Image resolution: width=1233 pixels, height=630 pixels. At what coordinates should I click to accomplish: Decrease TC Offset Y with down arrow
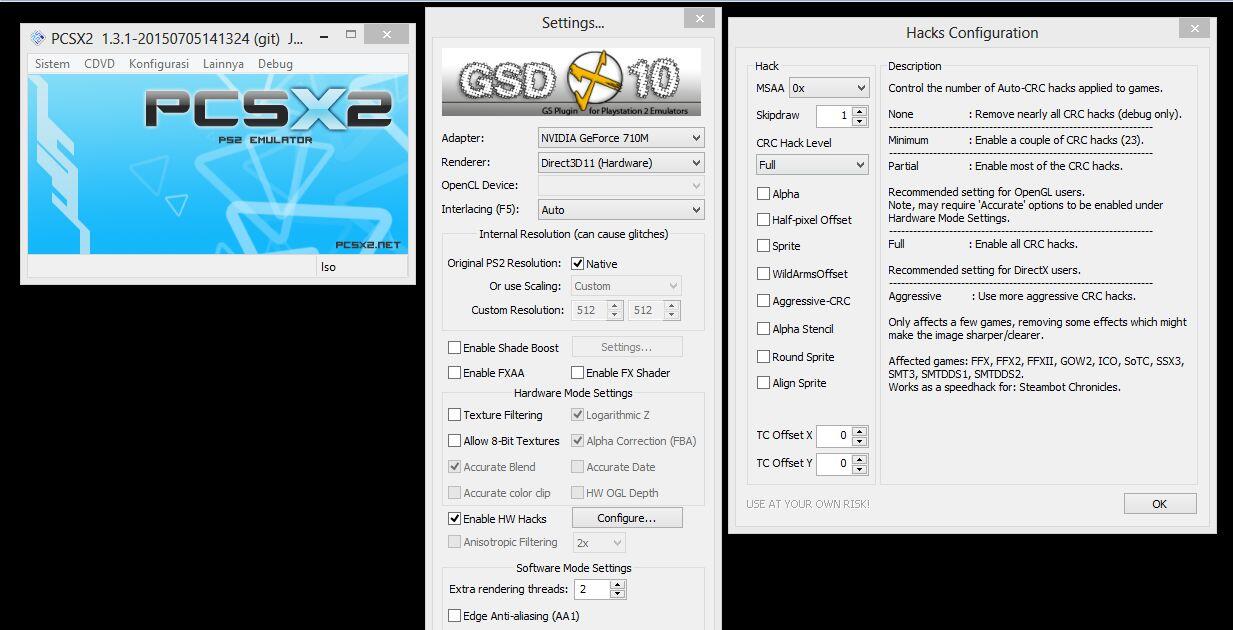[860, 468]
